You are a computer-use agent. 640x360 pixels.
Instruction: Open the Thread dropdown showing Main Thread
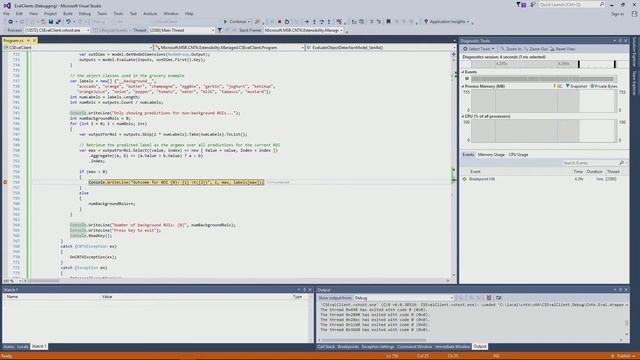tap(181, 30)
